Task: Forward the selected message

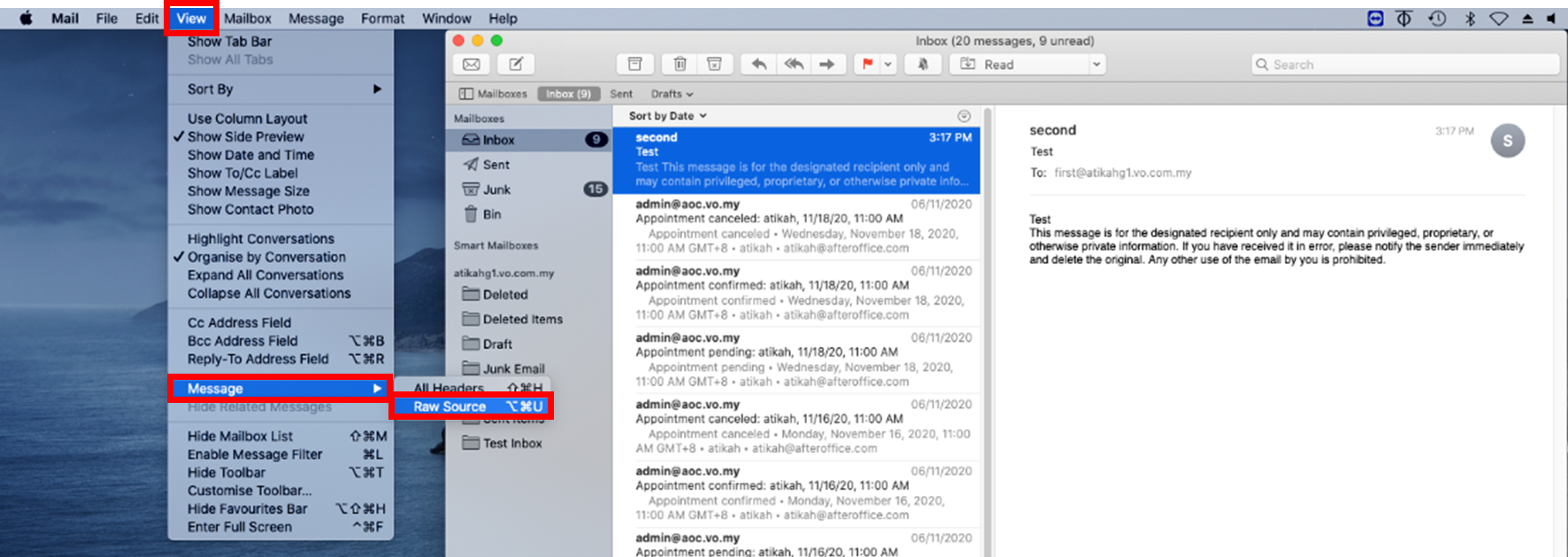Action: click(826, 65)
